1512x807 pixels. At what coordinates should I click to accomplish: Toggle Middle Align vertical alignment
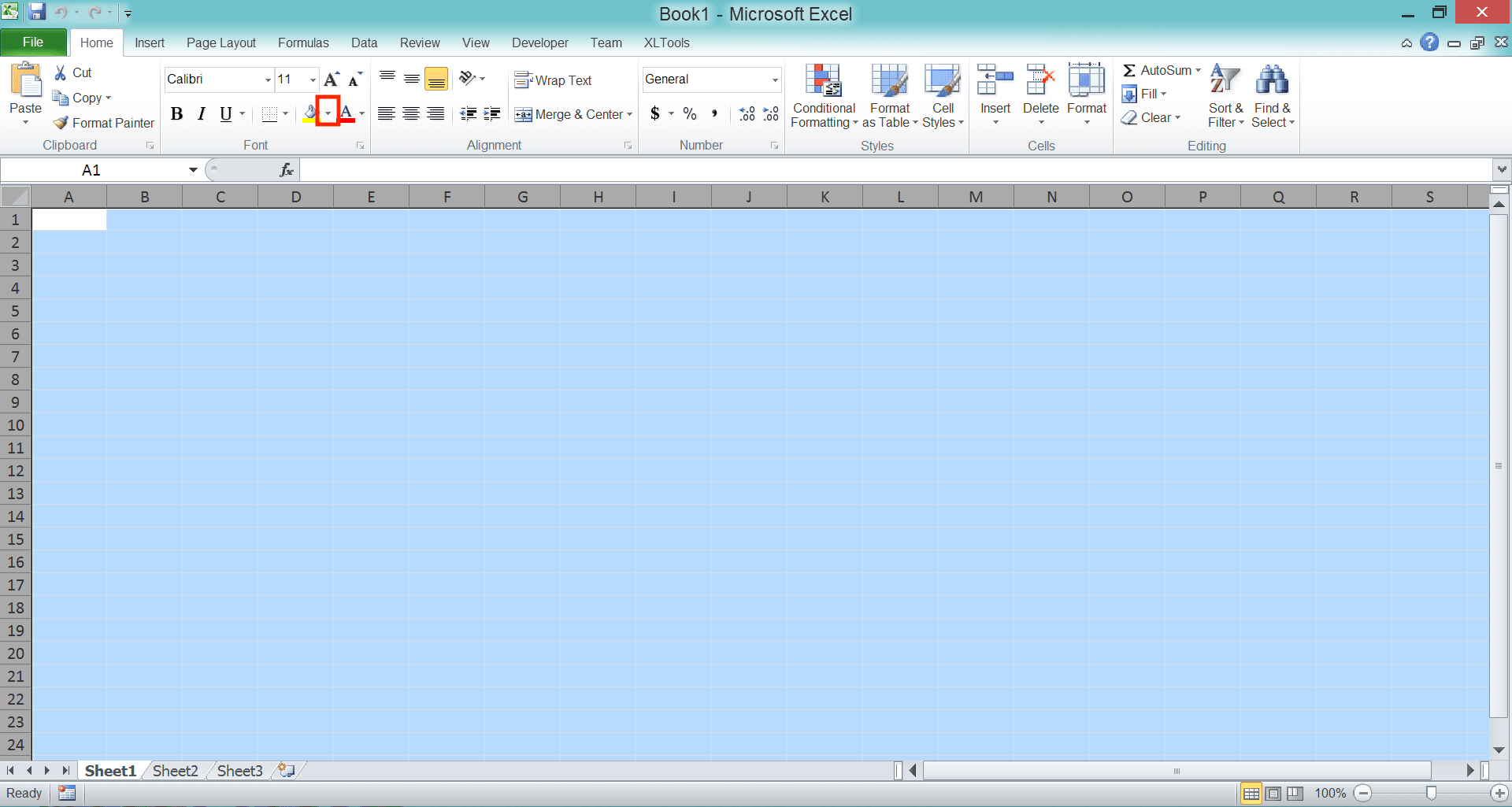tap(412, 79)
